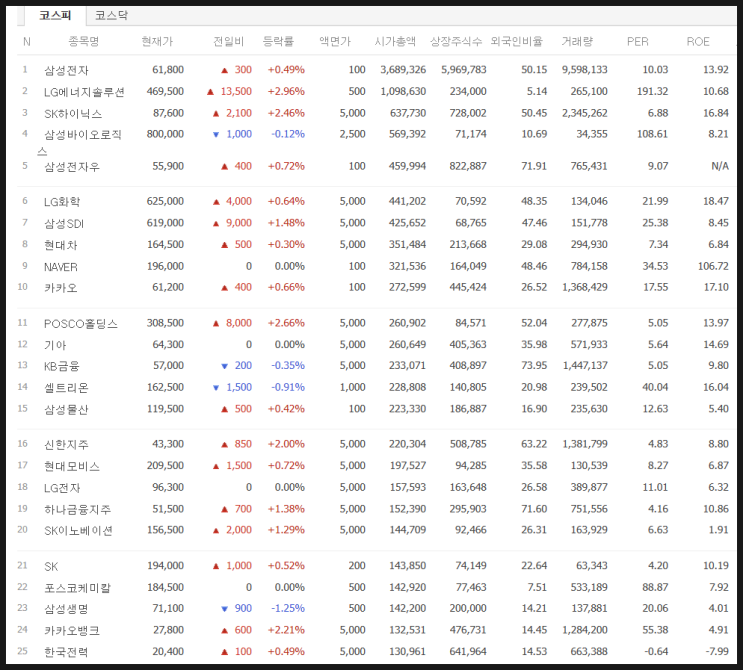This screenshot has width=743, height=670.
Task: Open the 하나금융지주 stock link
Action: point(78,509)
